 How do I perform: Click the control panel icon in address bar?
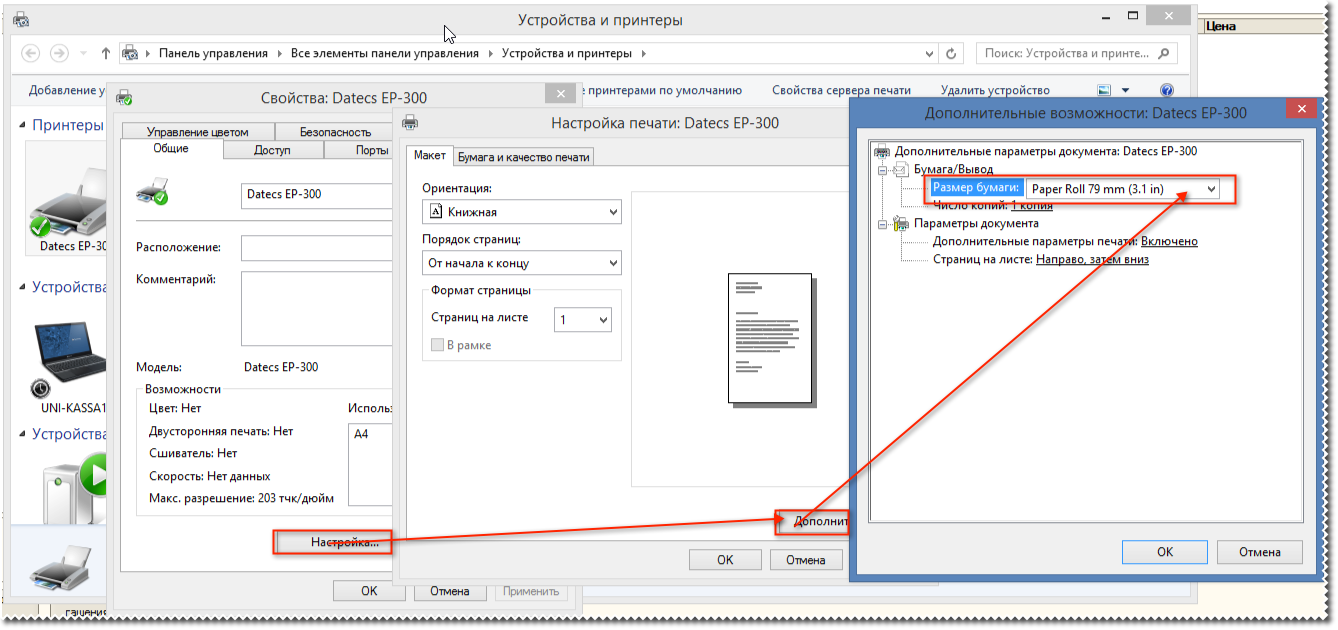(129, 54)
